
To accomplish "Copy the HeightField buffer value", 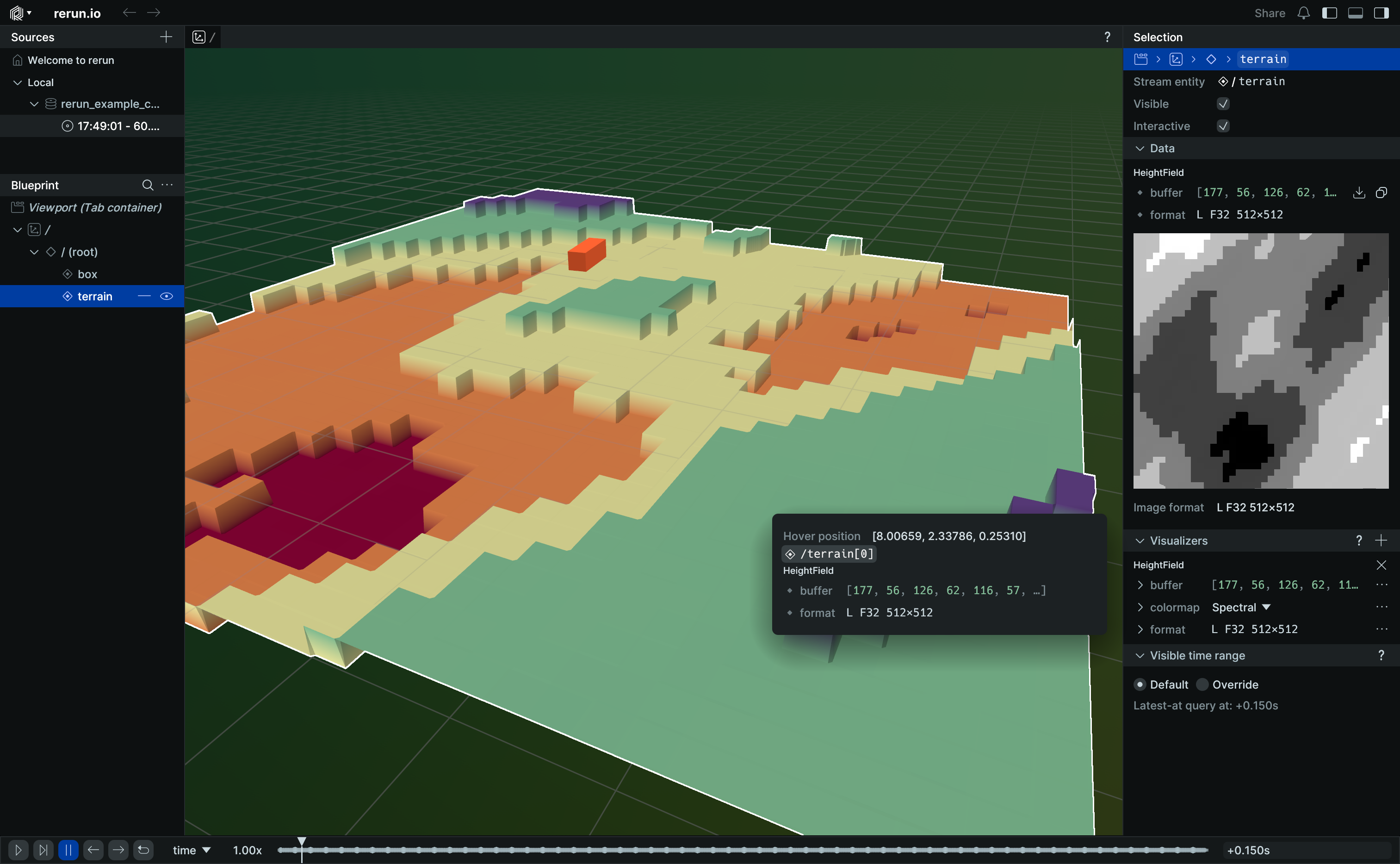I will click(1381, 193).
